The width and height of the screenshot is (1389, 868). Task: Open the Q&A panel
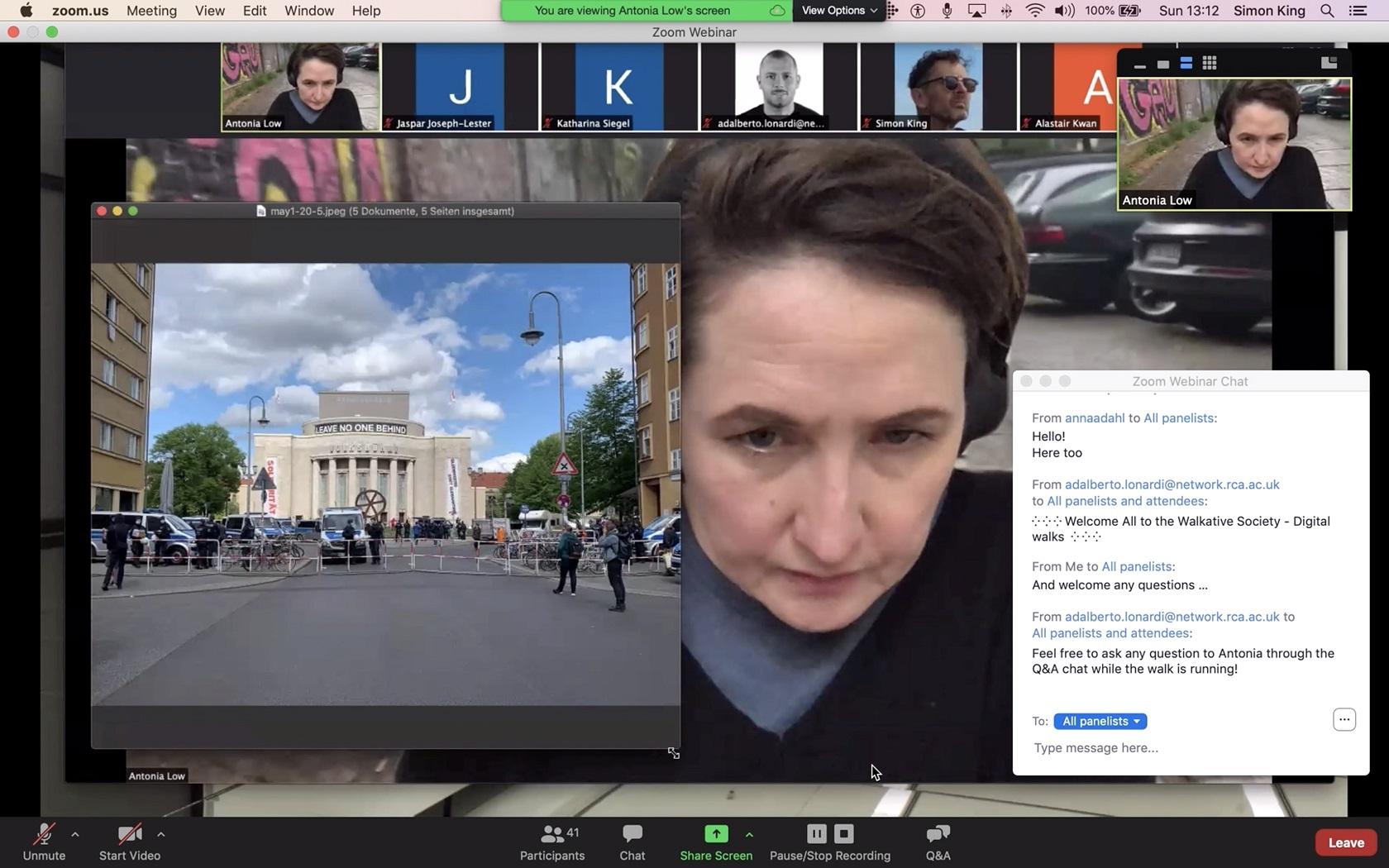pos(938,842)
